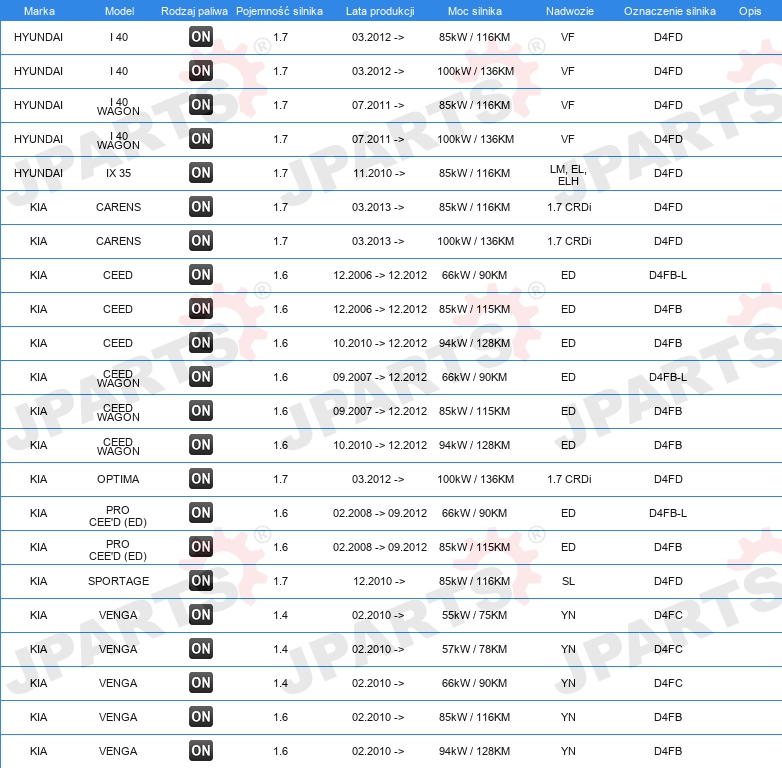The width and height of the screenshot is (782, 768).
Task: Click the 03.2013 -> date in the CARENS 100kW row
Action: [378, 241]
